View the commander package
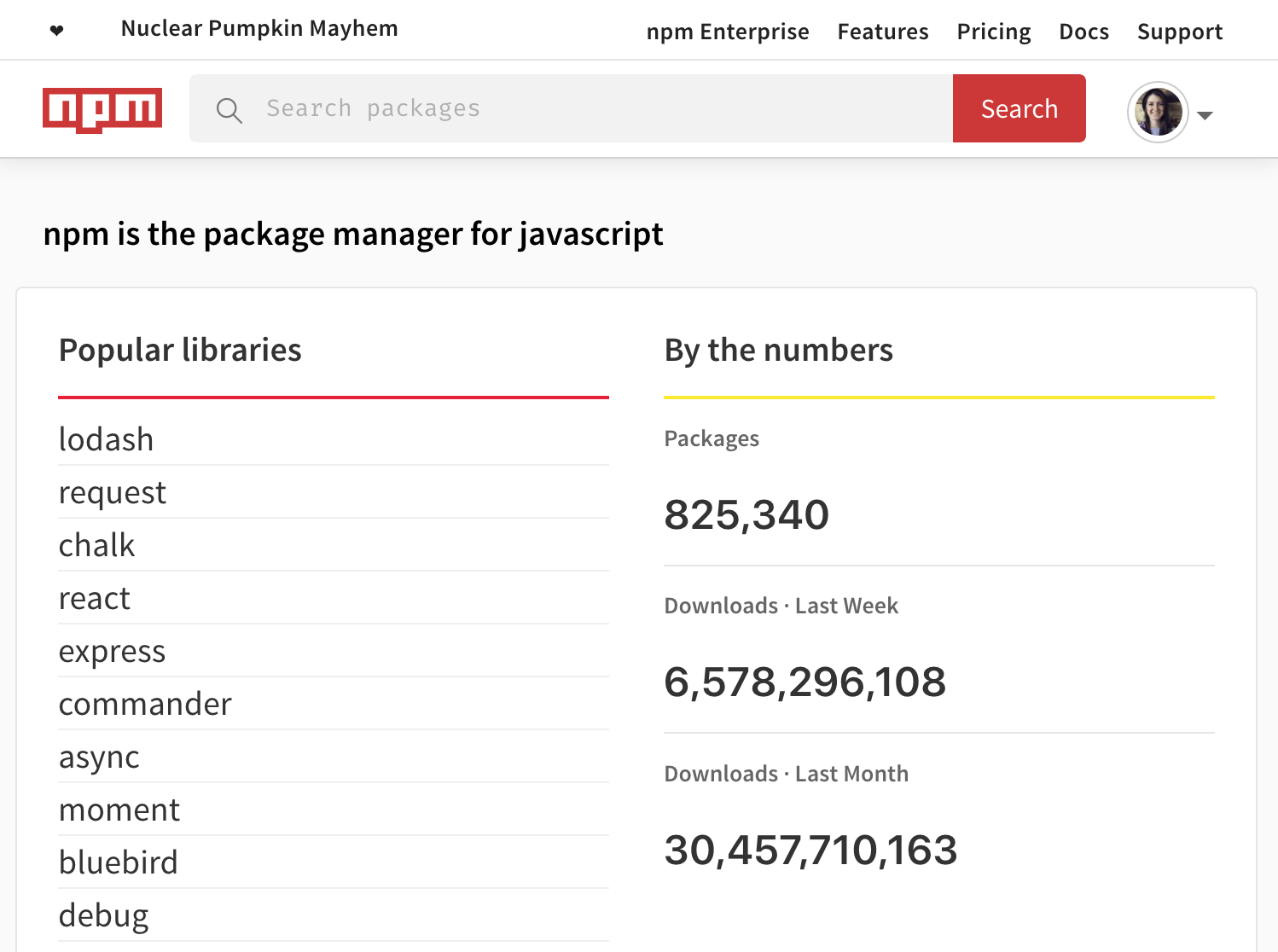 pyautogui.click(x=145, y=704)
